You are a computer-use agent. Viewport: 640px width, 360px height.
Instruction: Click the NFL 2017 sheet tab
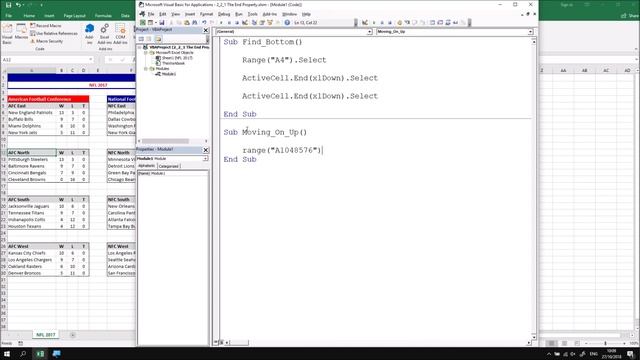[x=46, y=335]
